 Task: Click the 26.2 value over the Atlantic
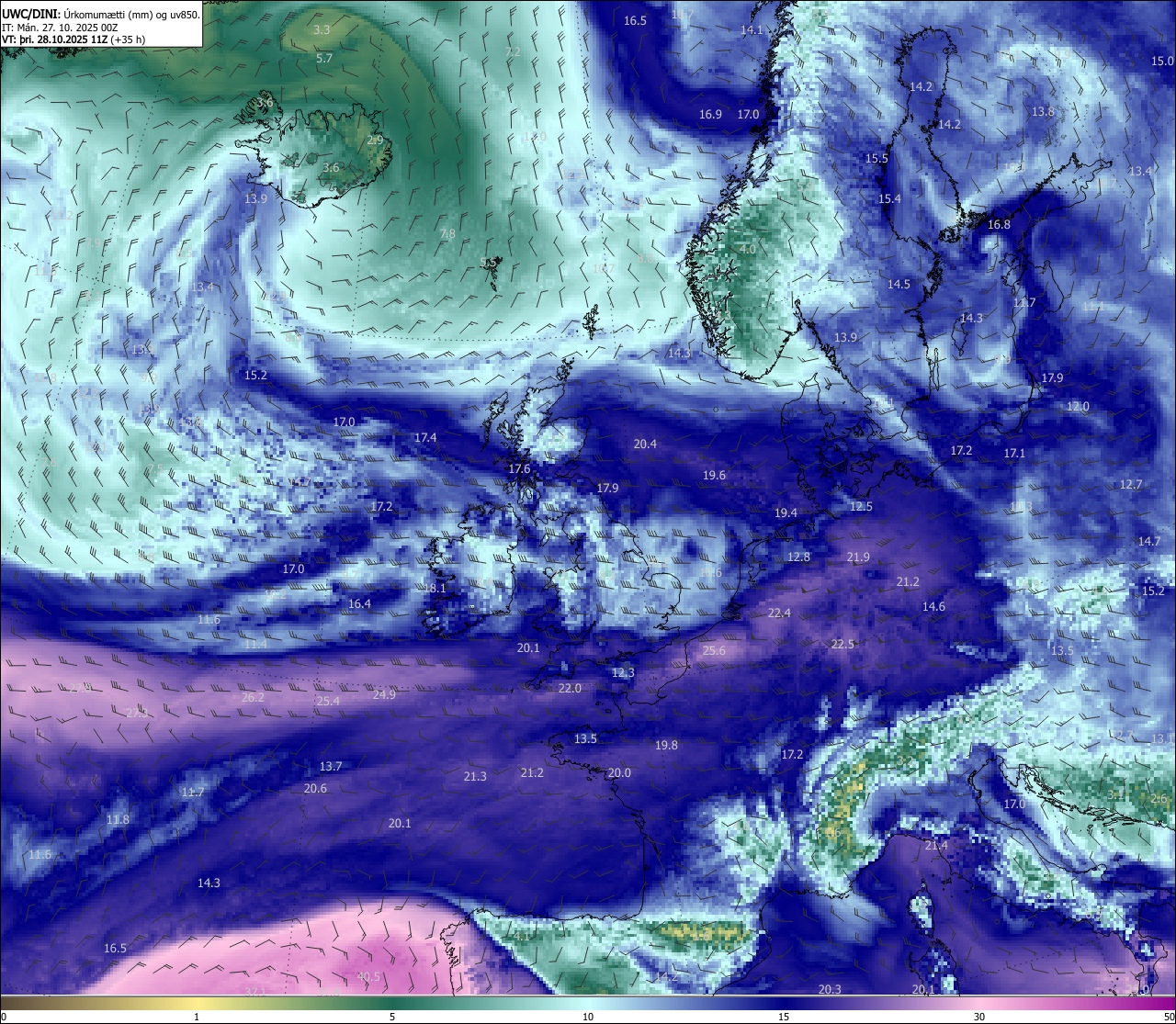point(253,698)
